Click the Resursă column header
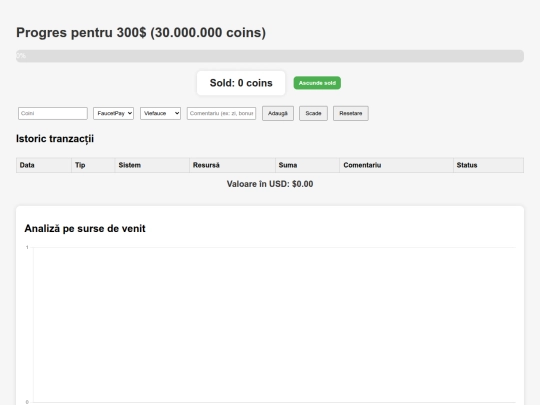Image resolution: width=540 pixels, height=405 pixels. point(232,165)
